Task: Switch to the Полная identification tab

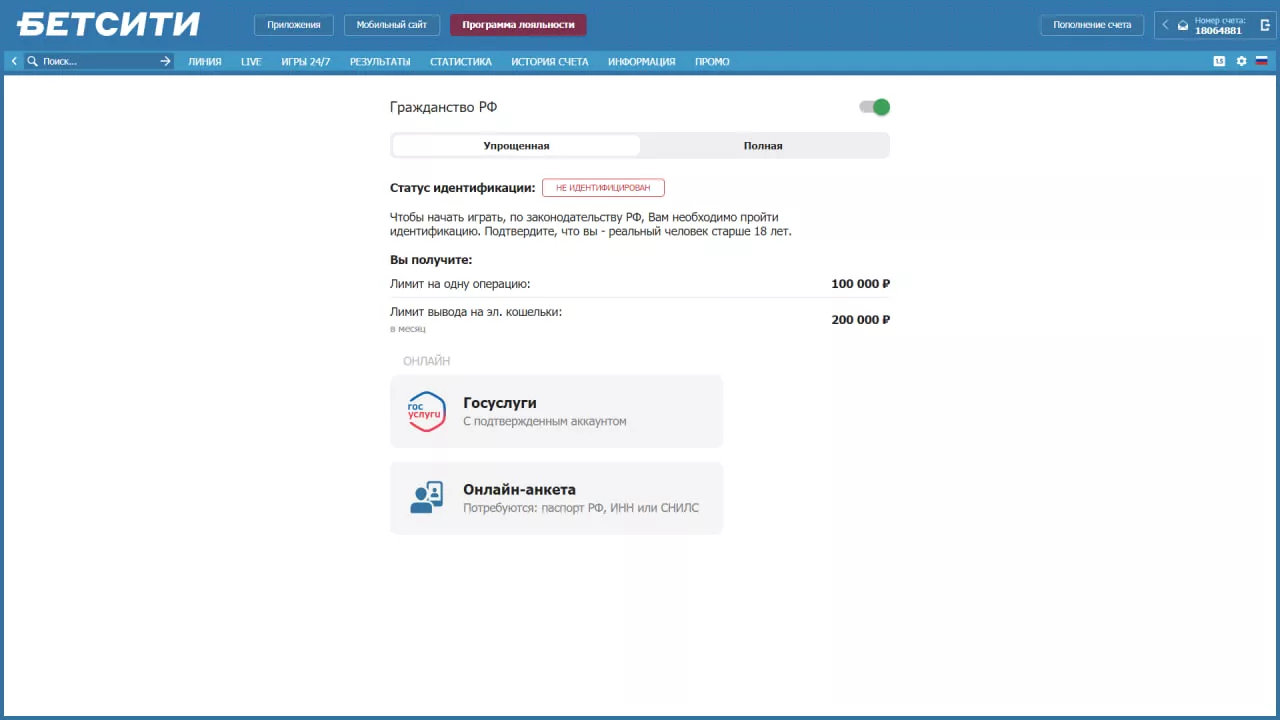Action: [763, 145]
